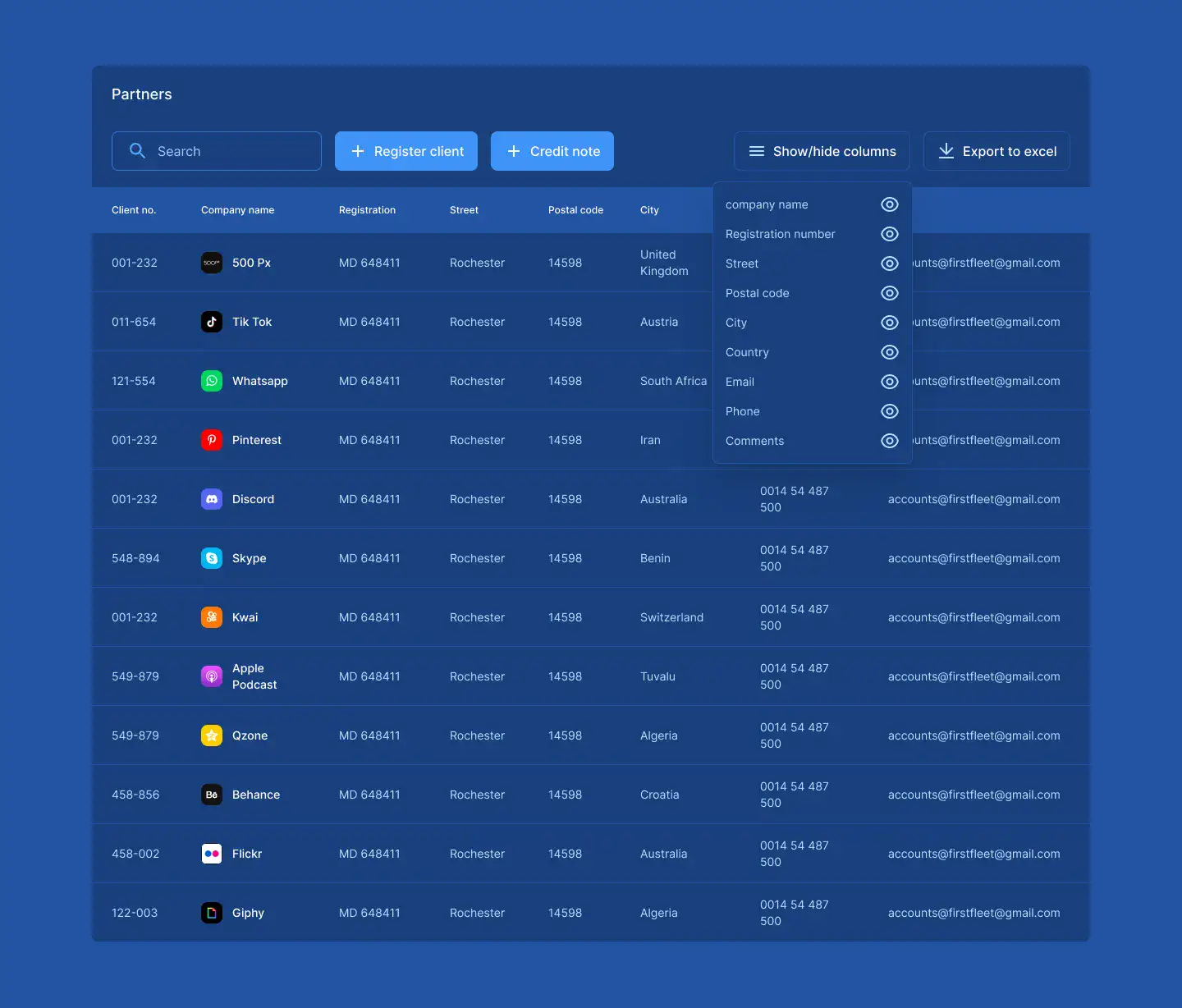Click city cell Croatia
This screenshot has height=1008, width=1182.
[x=659, y=795]
